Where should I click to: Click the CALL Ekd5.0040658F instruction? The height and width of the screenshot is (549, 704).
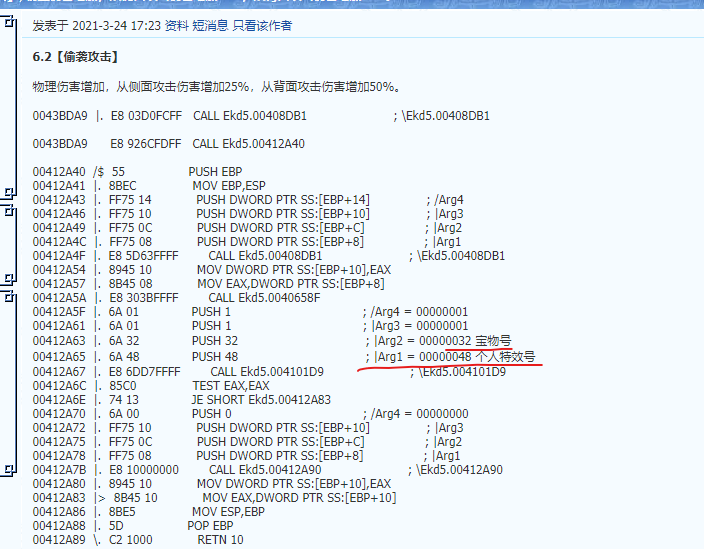coord(264,298)
